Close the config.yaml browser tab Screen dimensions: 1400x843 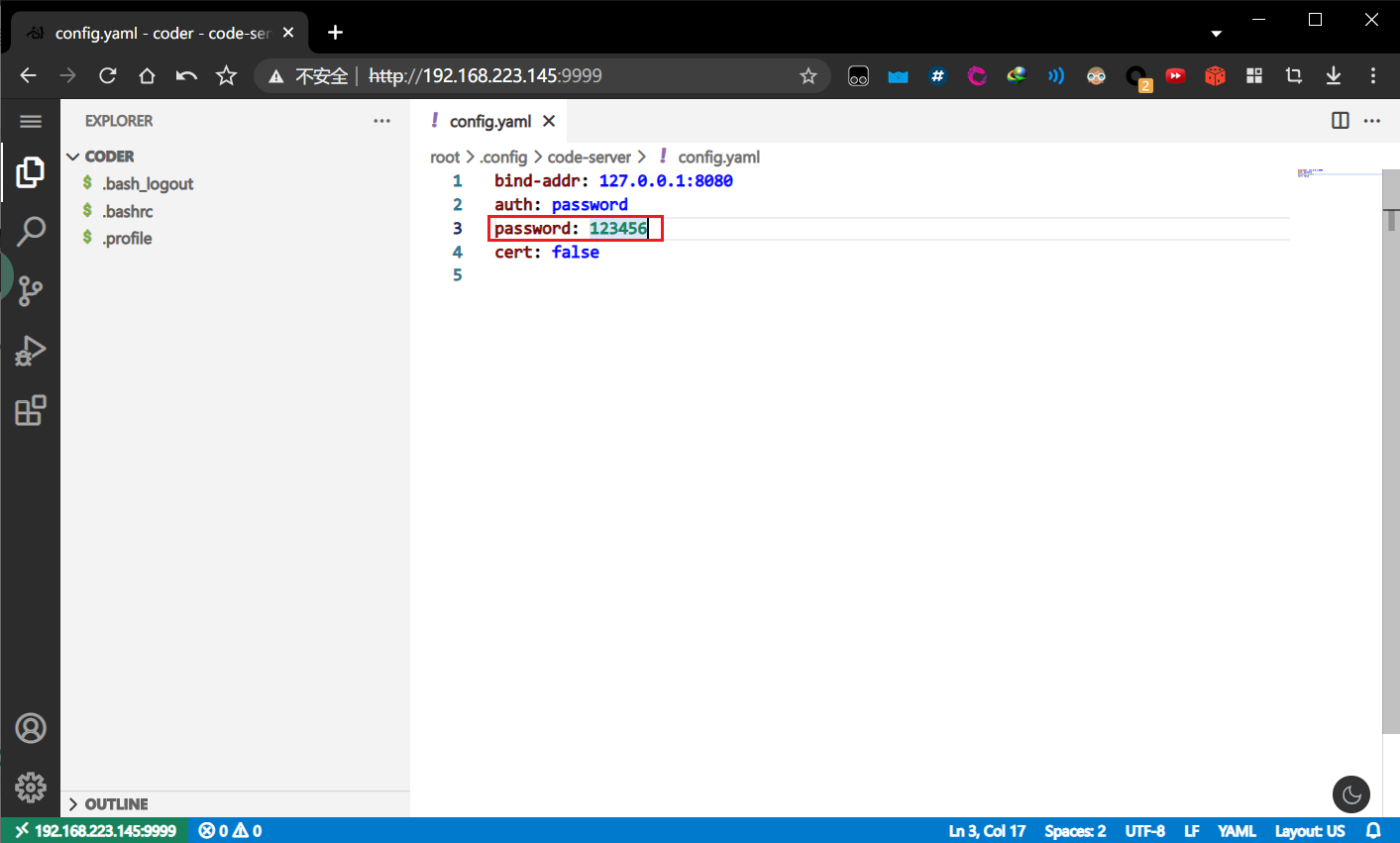click(x=288, y=33)
